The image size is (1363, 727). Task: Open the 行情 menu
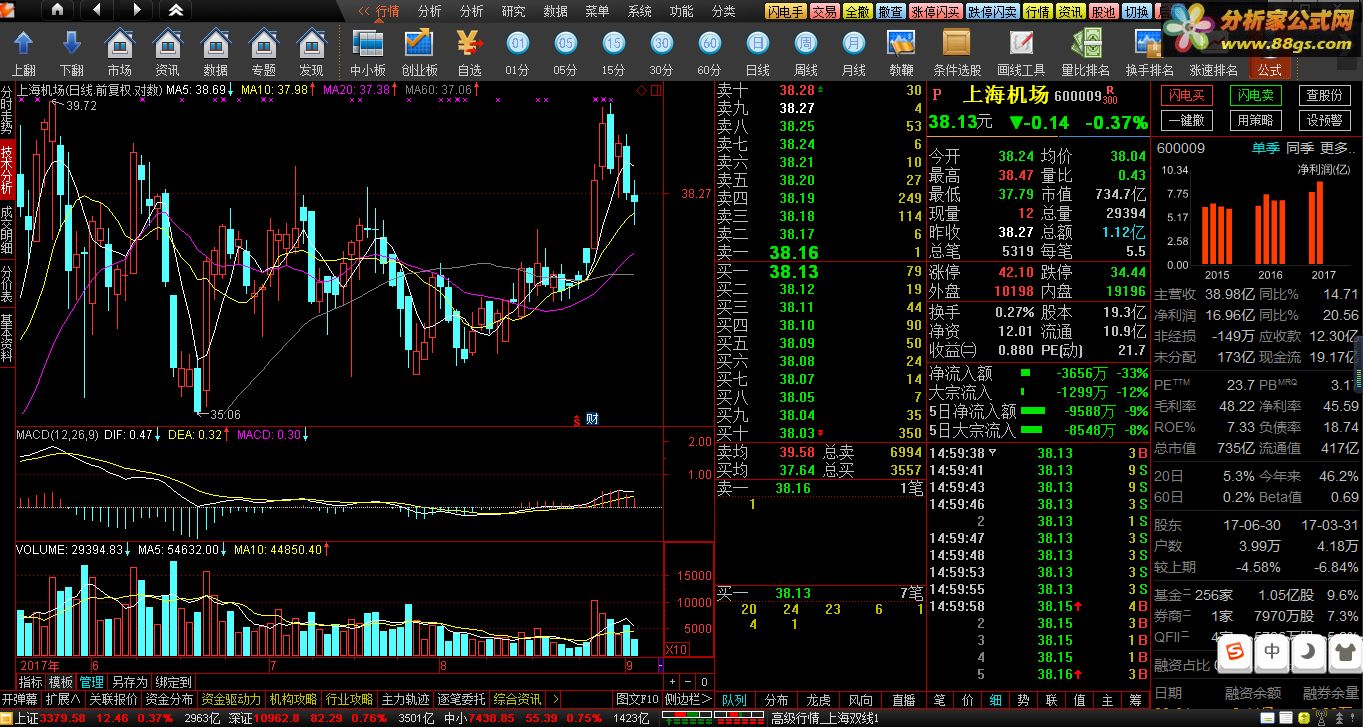click(387, 11)
